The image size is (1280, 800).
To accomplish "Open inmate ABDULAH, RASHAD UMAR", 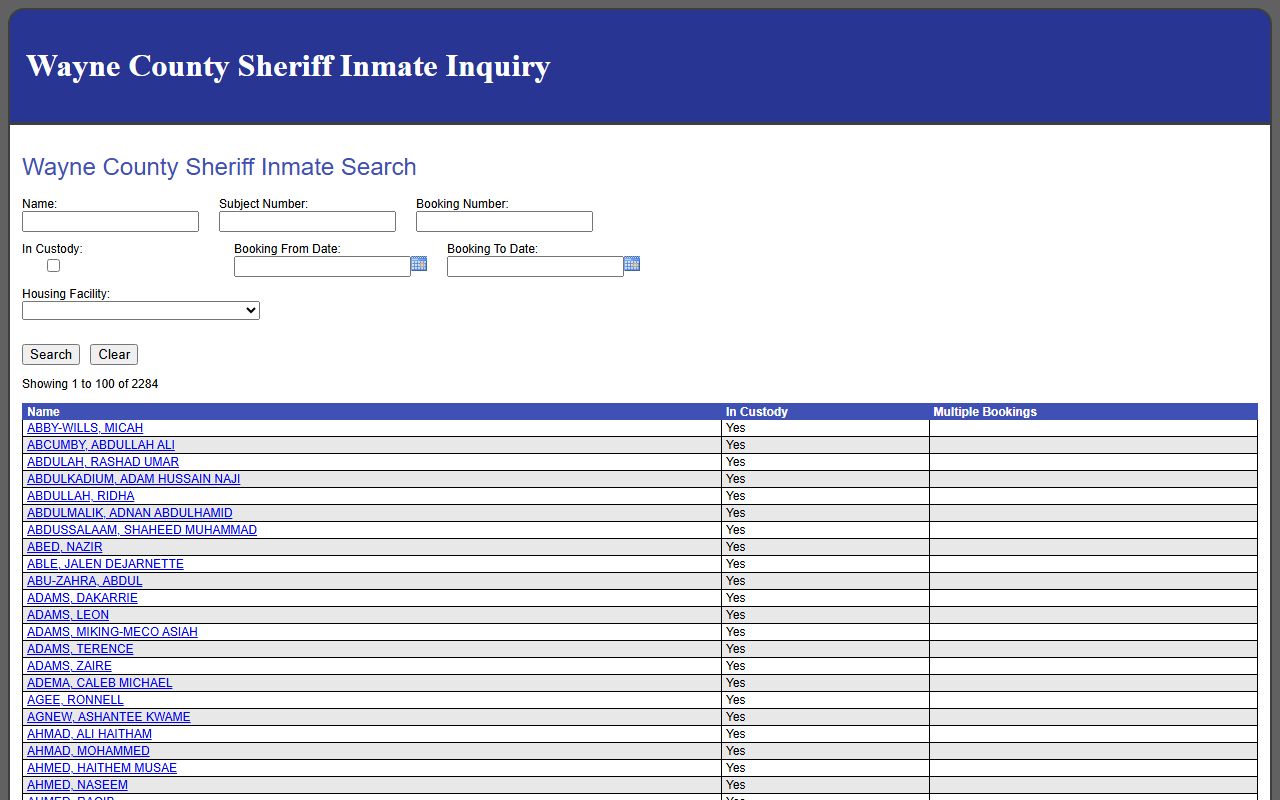I will (x=103, y=462).
